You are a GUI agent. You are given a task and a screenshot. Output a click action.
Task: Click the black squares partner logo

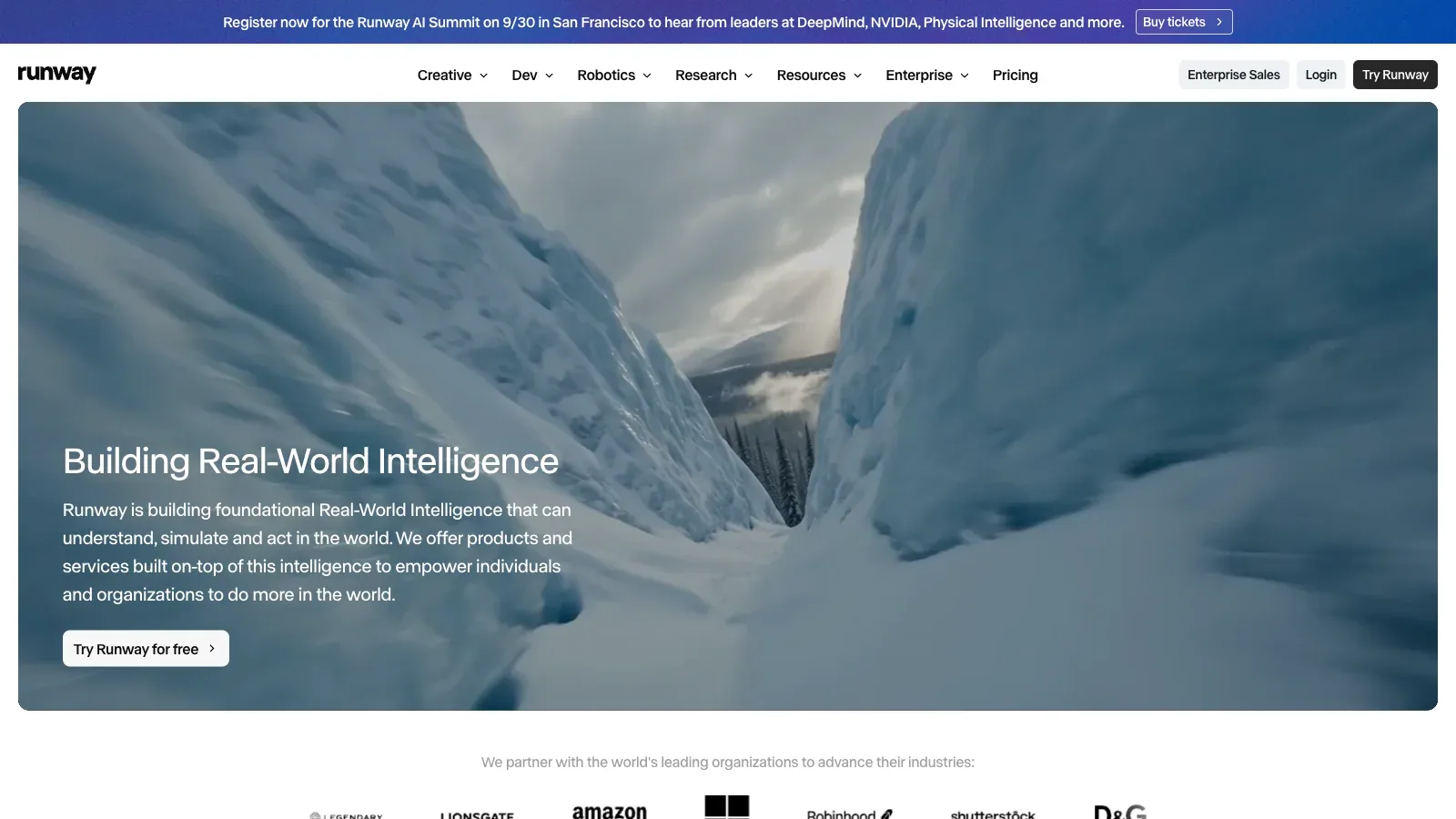(727, 807)
